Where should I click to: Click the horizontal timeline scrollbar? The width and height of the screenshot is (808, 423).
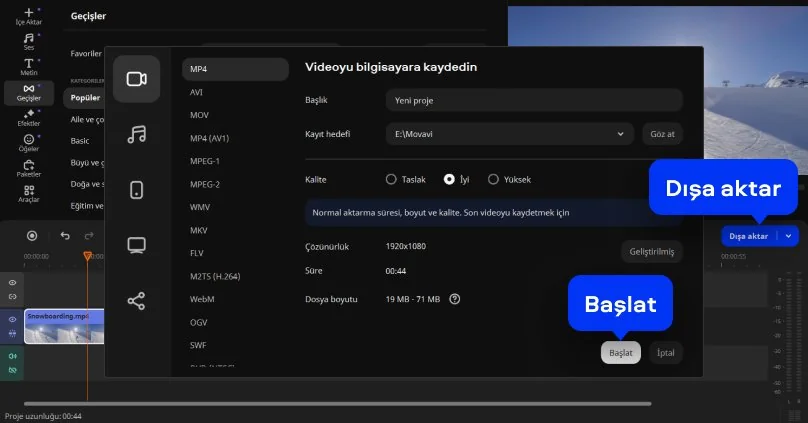click(338, 404)
